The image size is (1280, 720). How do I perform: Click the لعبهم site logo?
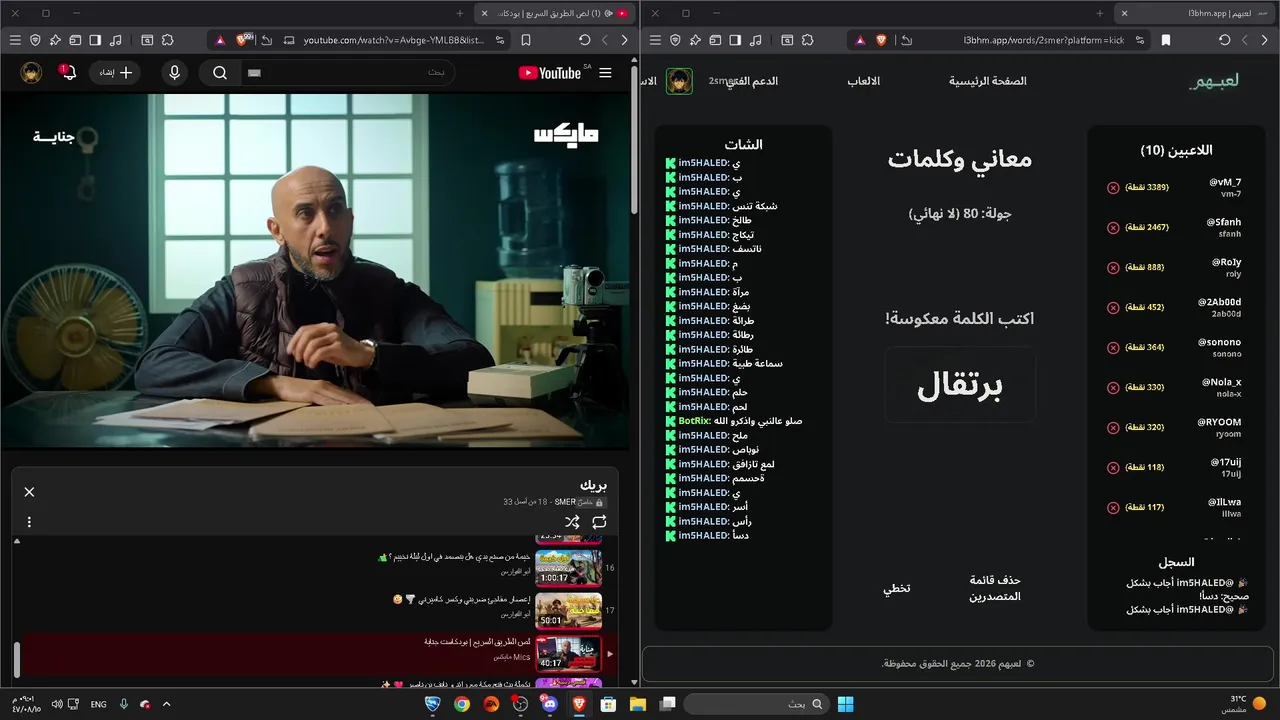click(x=1214, y=81)
